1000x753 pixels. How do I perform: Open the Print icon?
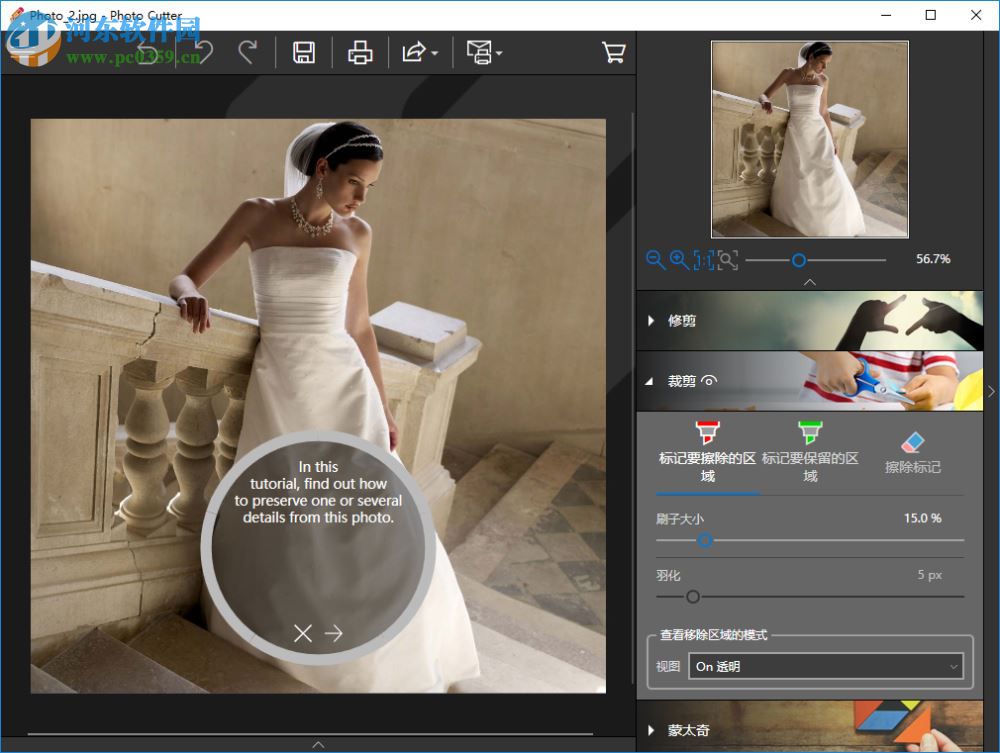tap(360, 52)
